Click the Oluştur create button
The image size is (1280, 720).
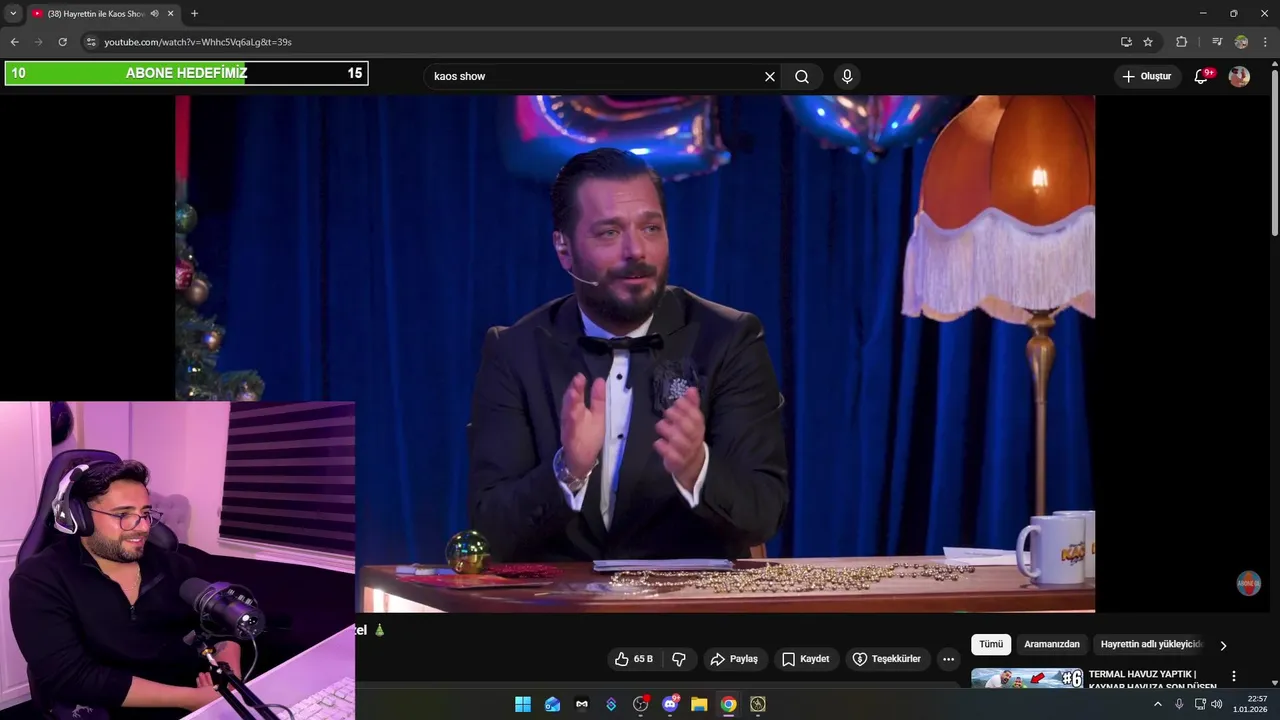pos(1147,76)
